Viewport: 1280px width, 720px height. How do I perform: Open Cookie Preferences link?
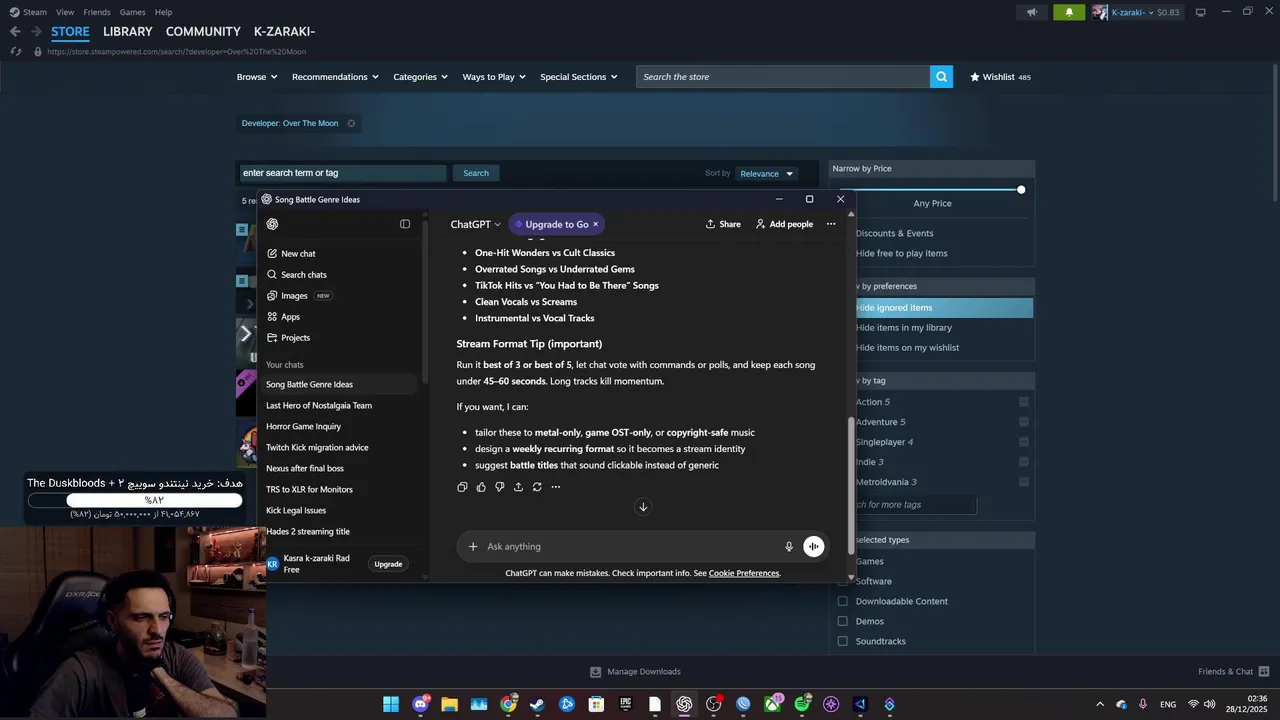[x=744, y=573]
